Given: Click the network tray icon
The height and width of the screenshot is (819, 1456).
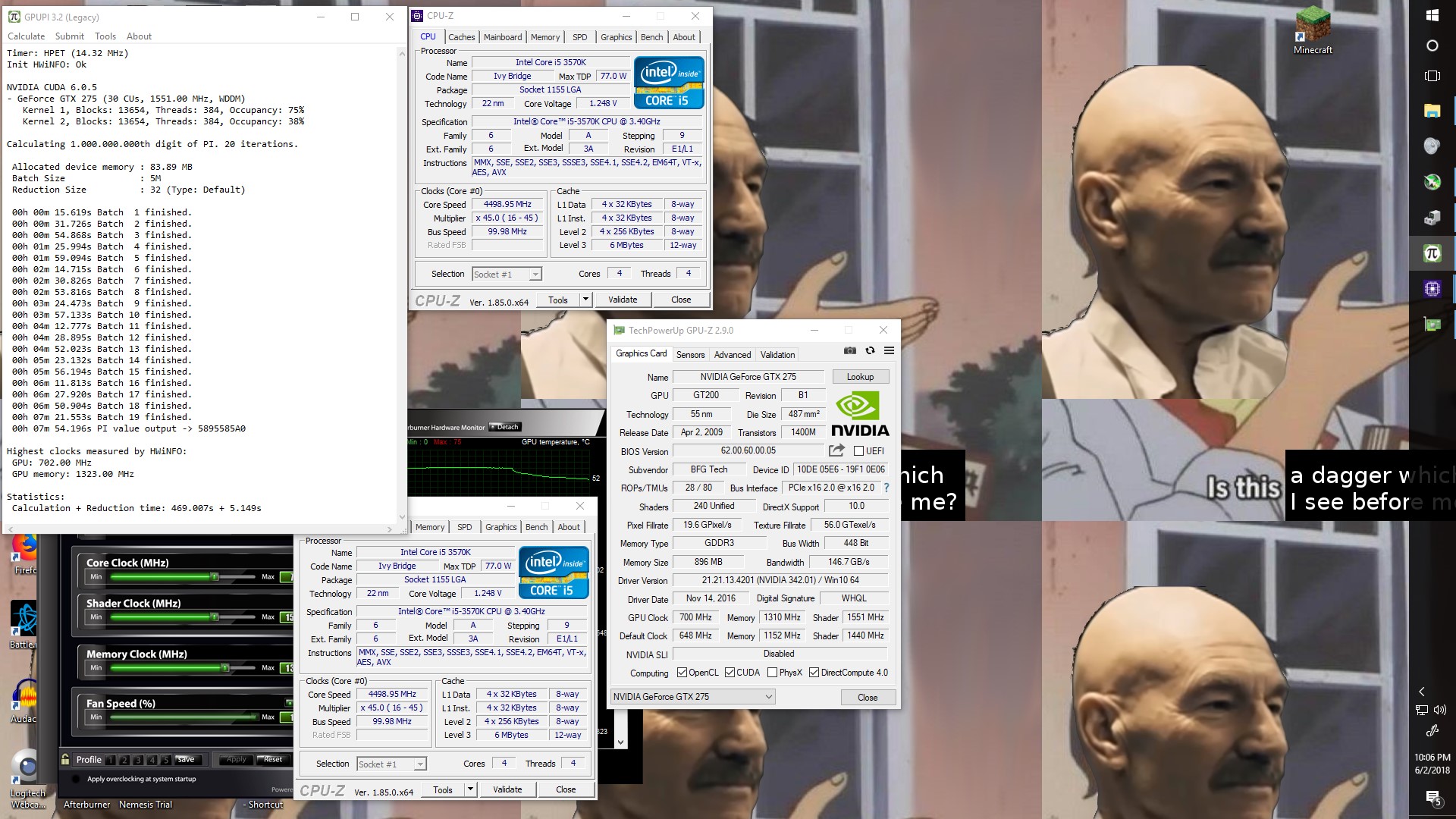Looking at the screenshot, I should click(x=1422, y=710).
